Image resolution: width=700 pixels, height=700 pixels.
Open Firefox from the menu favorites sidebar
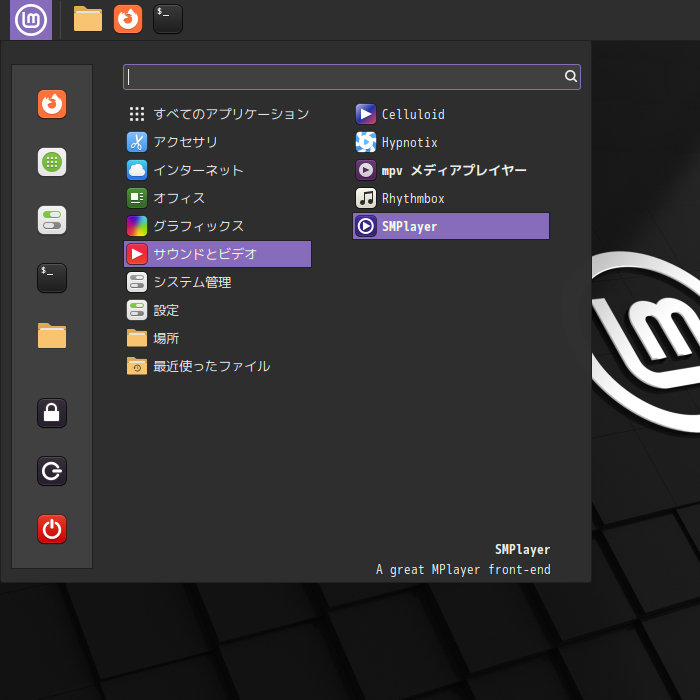[52, 104]
